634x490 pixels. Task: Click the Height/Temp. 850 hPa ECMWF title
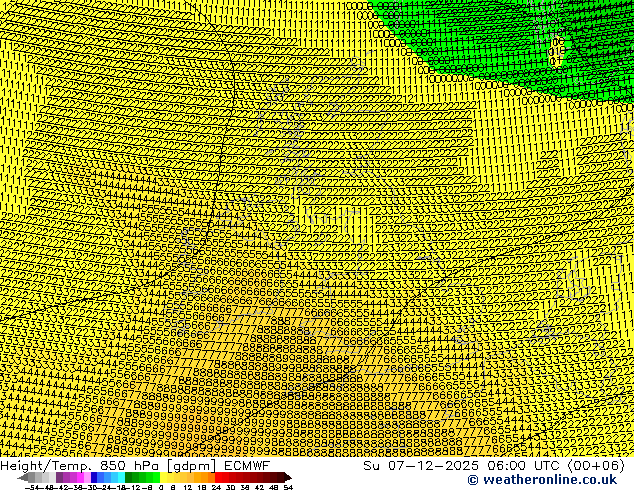[135, 465]
